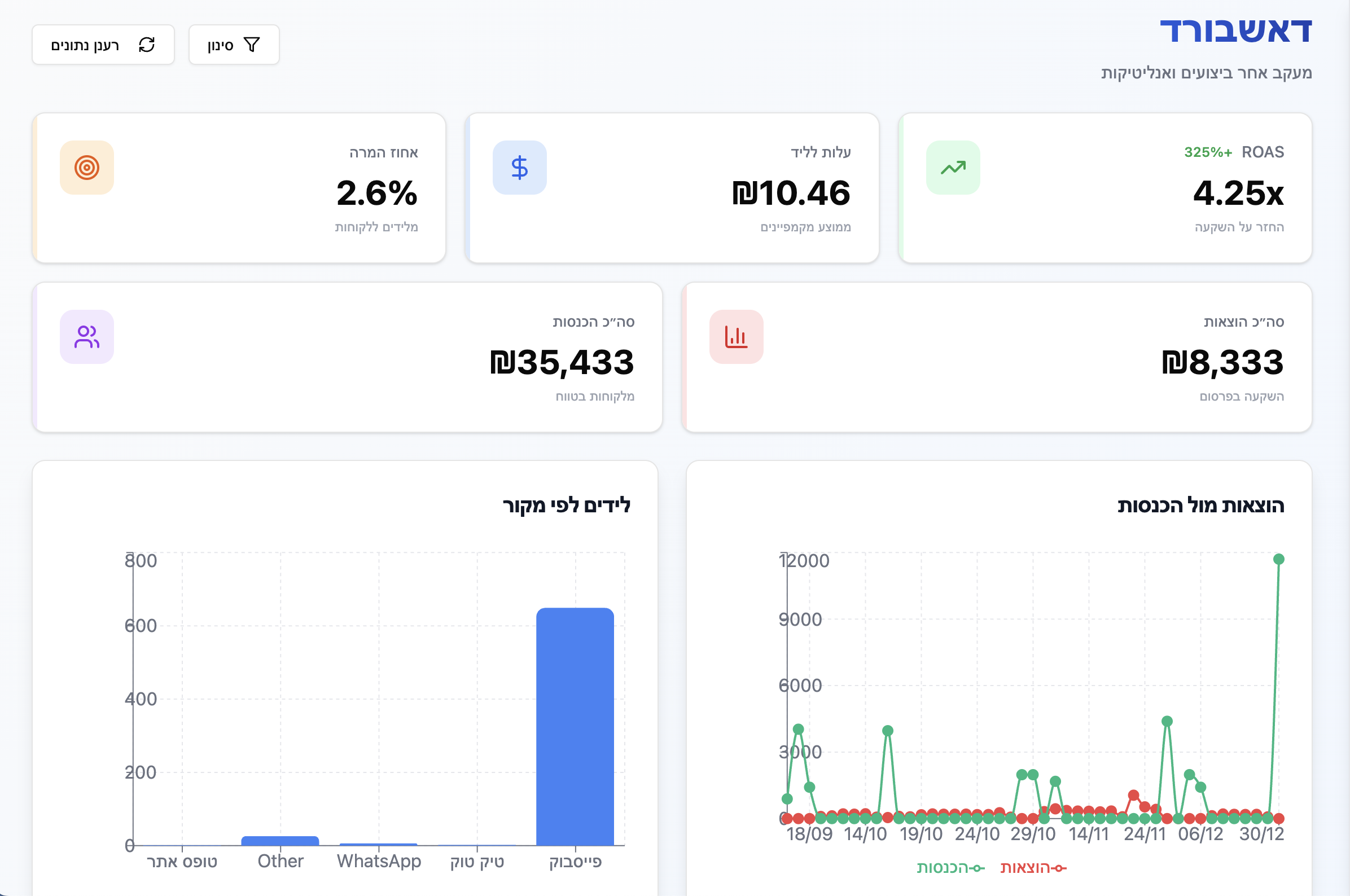Click the WhatsApp label on bar chart axis
1350x896 pixels.
tap(379, 861)
